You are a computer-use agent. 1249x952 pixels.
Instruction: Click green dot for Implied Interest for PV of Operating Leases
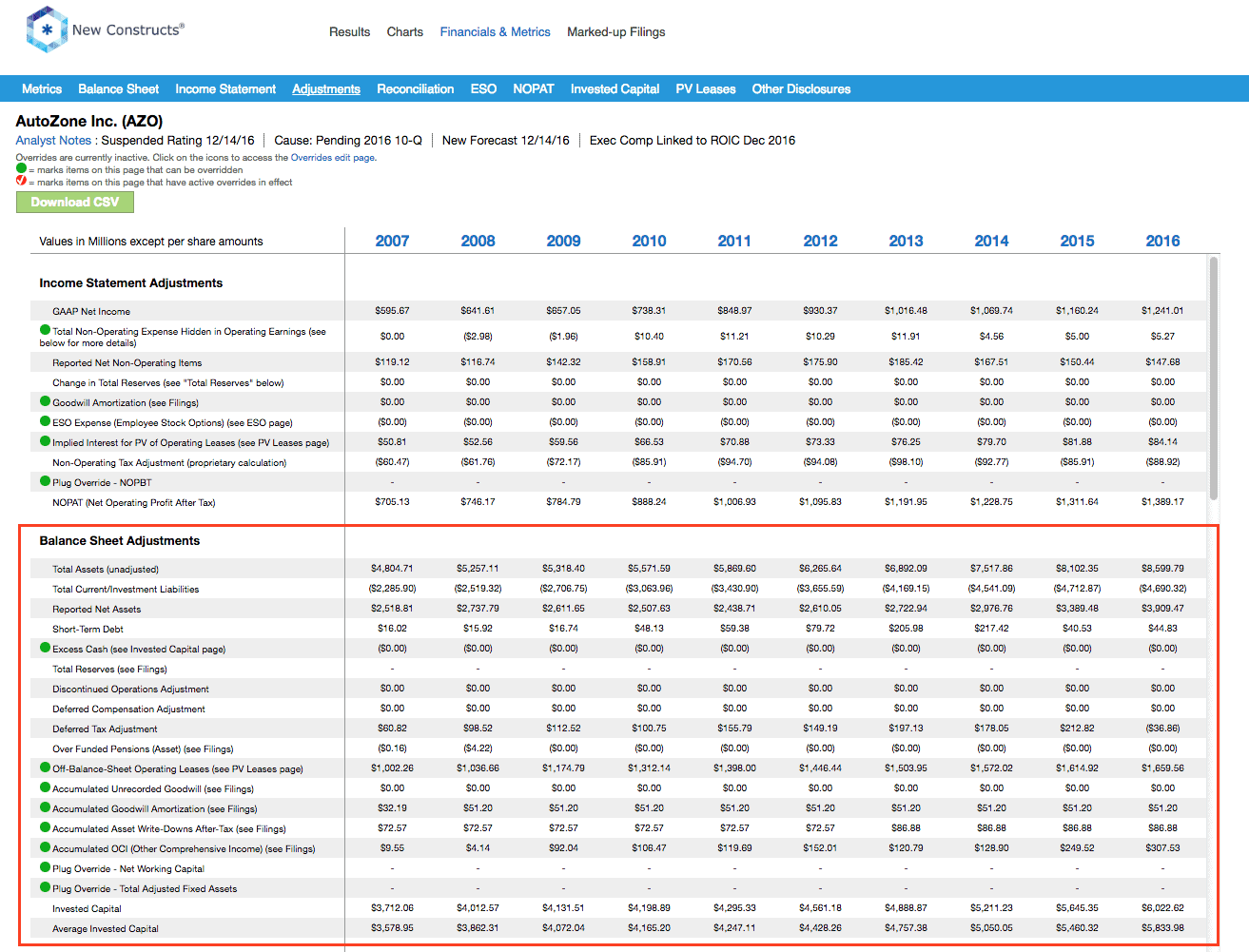coord(45,441)
